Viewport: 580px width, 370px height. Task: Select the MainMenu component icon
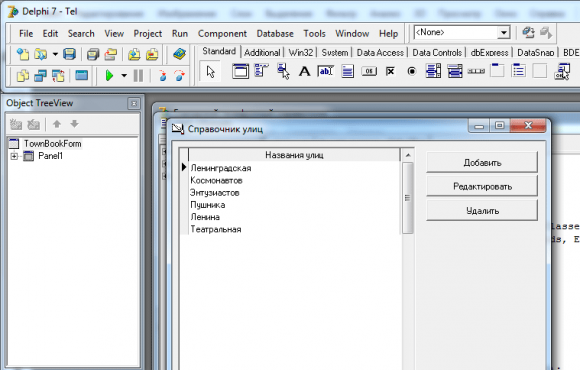coord(262,71)
